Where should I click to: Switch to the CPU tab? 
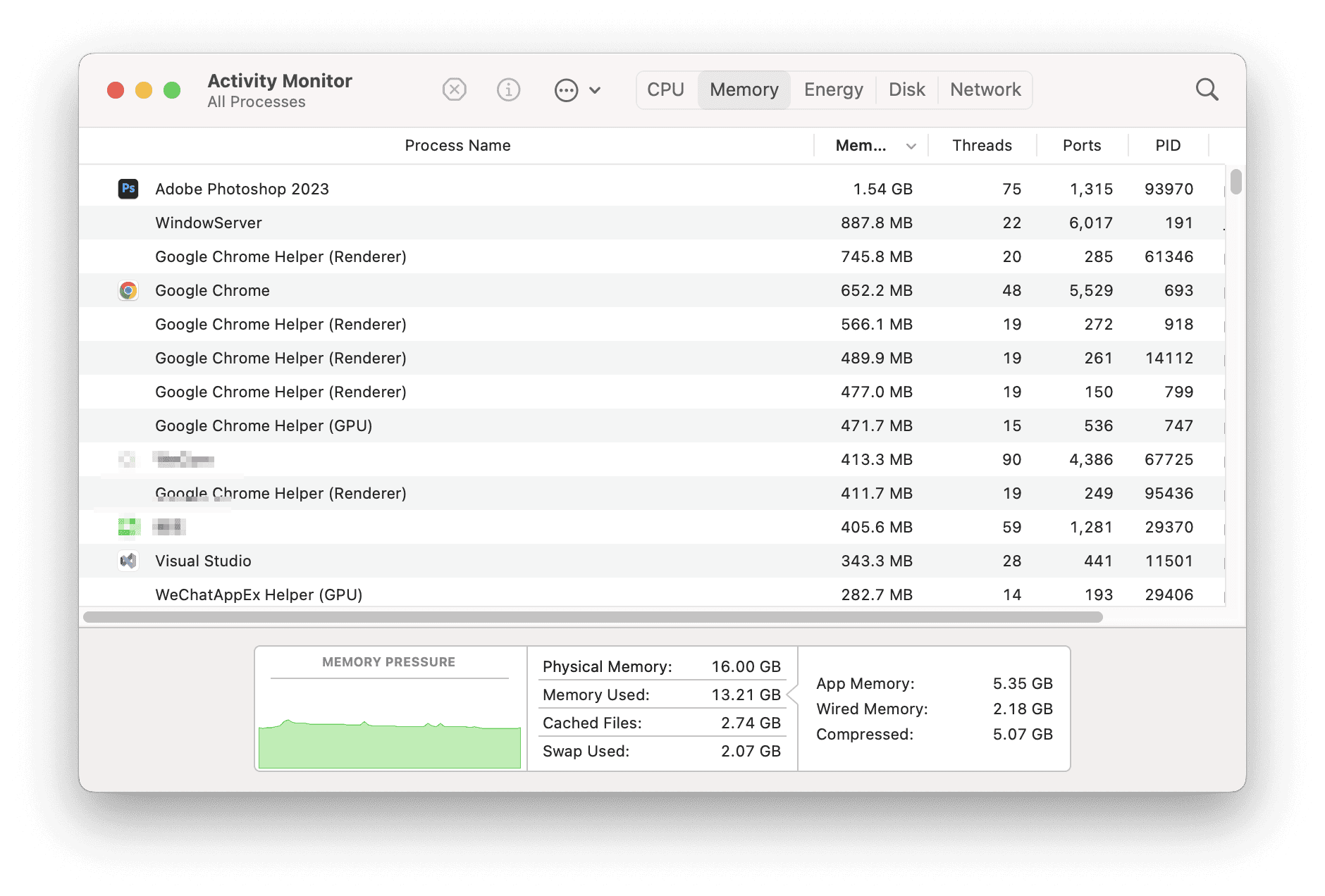(x=666, y=89)
